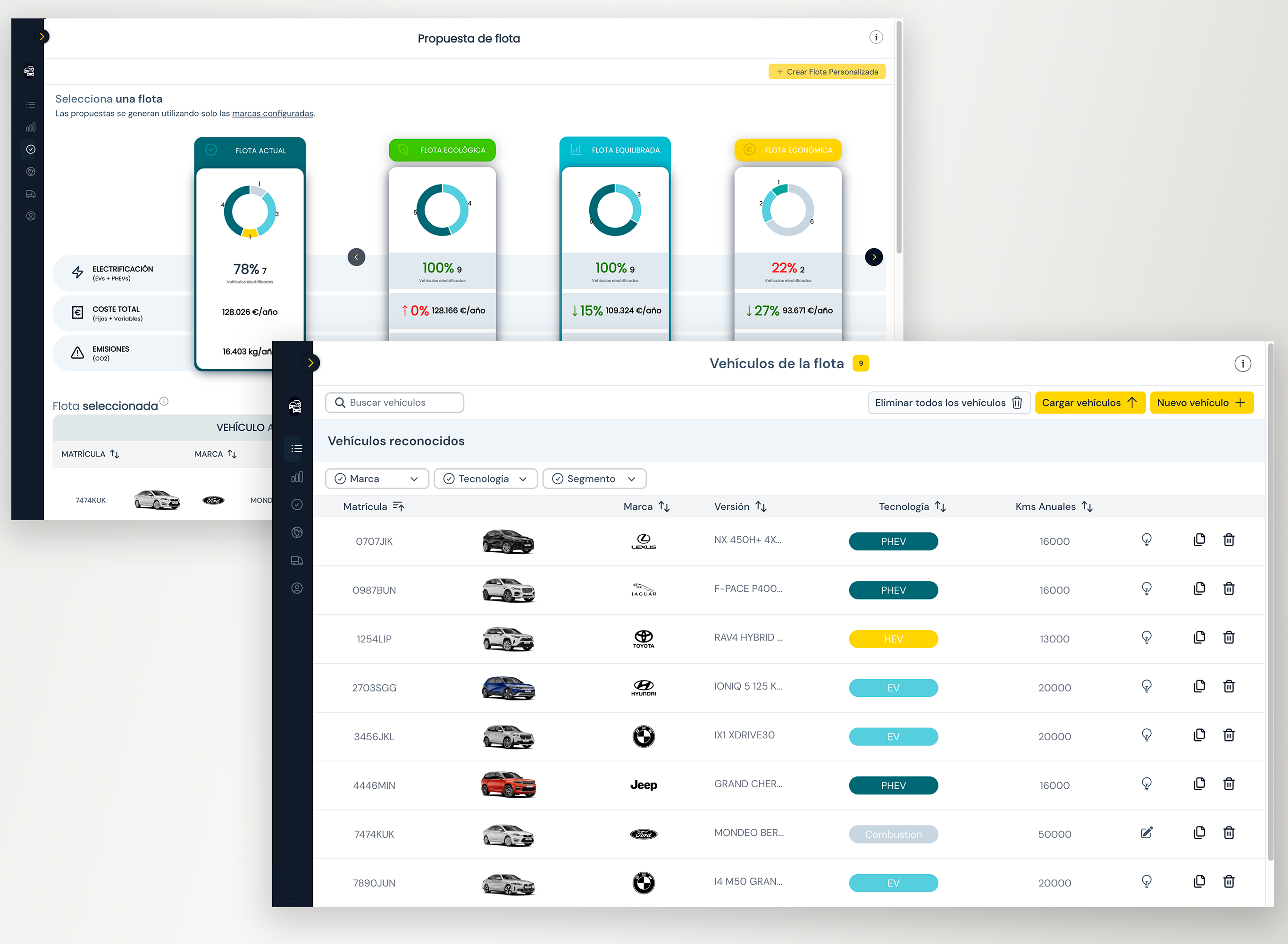This screenshot has height=944, width=1288.
Task: Click HEV badge for 1254LIP
Action: [893, 639]
